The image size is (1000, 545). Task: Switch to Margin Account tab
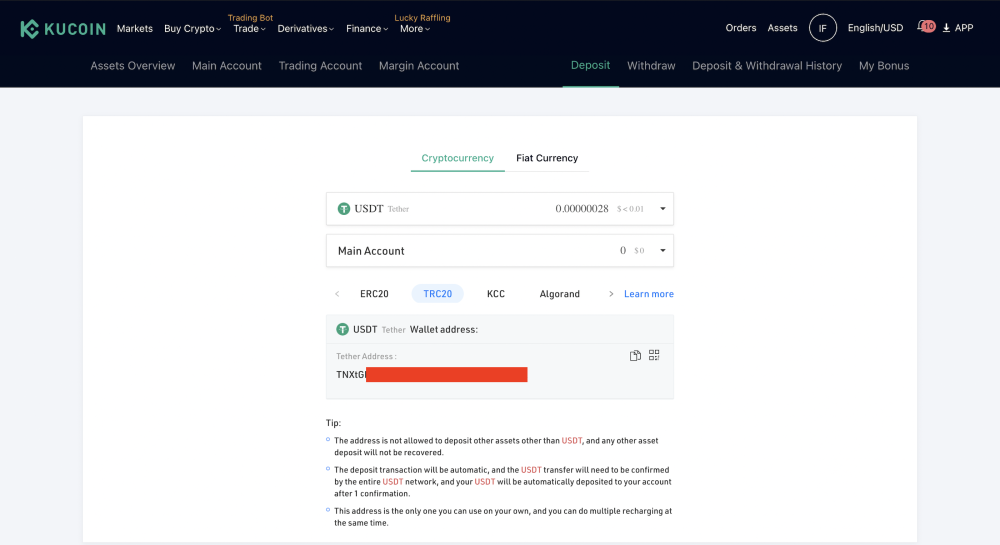(419, 66)
